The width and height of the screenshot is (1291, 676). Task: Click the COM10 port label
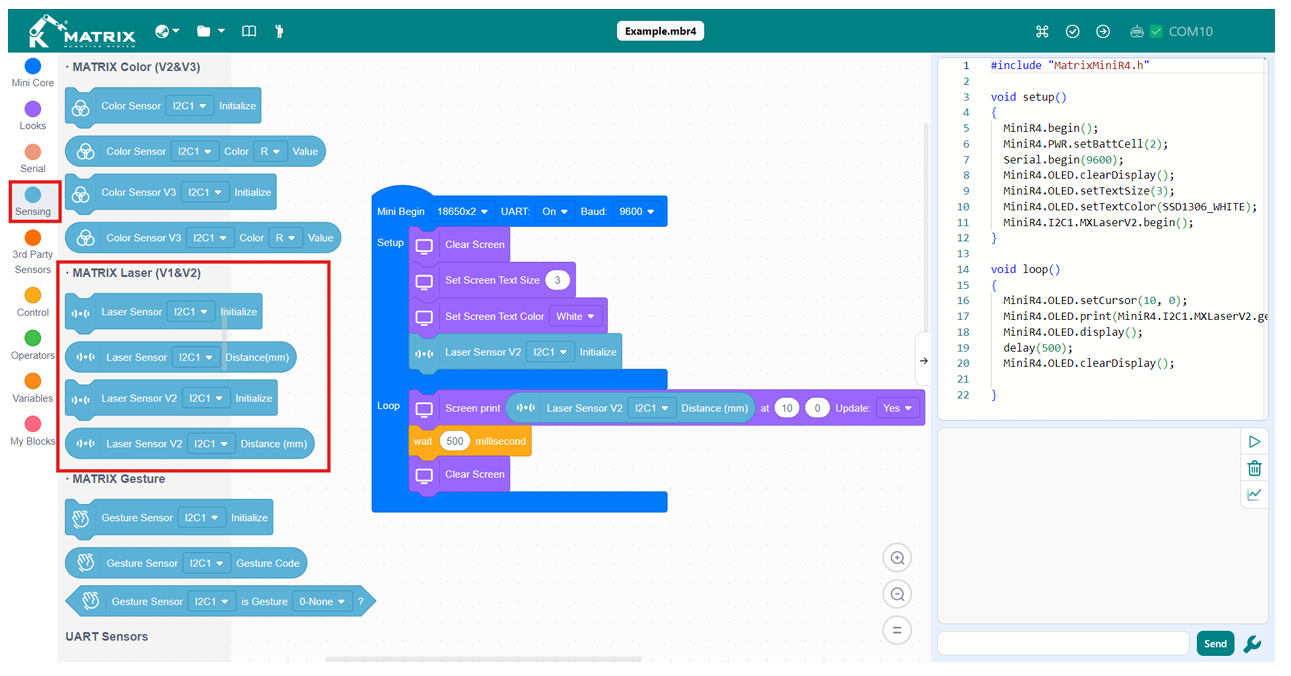click(1191, 31)
